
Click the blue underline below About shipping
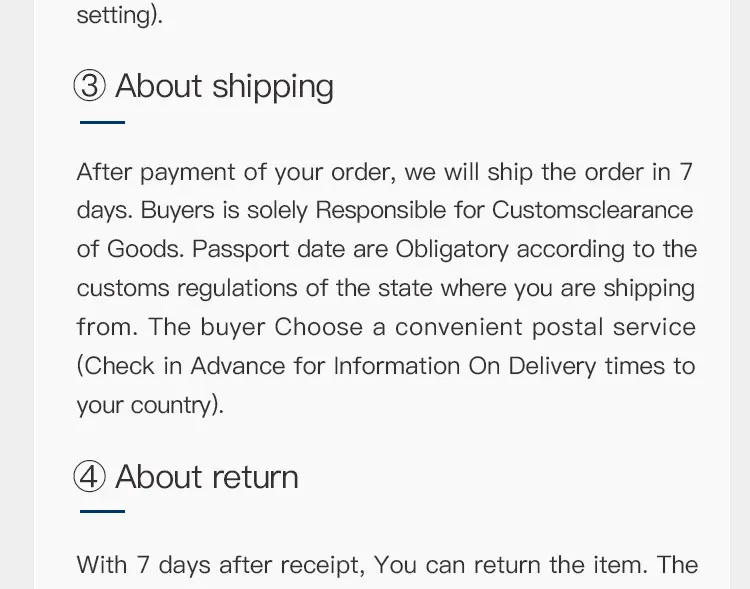pos(102,122)
